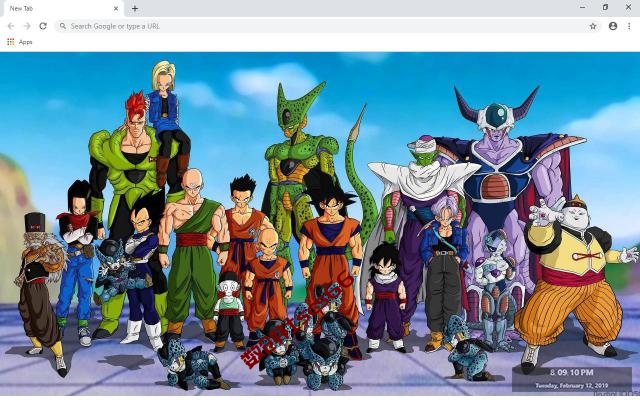Click the browser forward arrow
The height and width of the screenshot is (400, 640).
27,26
